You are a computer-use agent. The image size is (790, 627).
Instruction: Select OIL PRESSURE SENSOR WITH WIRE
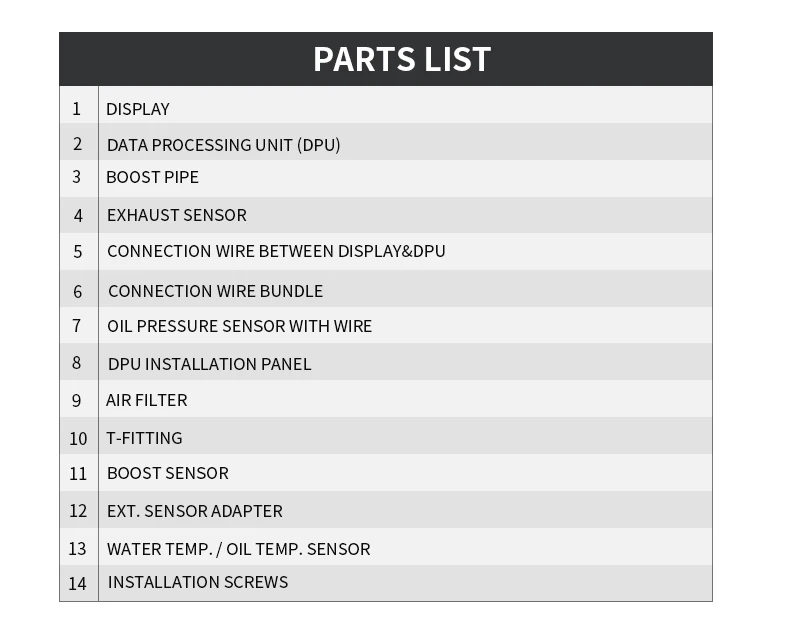[x=239, y=326]
